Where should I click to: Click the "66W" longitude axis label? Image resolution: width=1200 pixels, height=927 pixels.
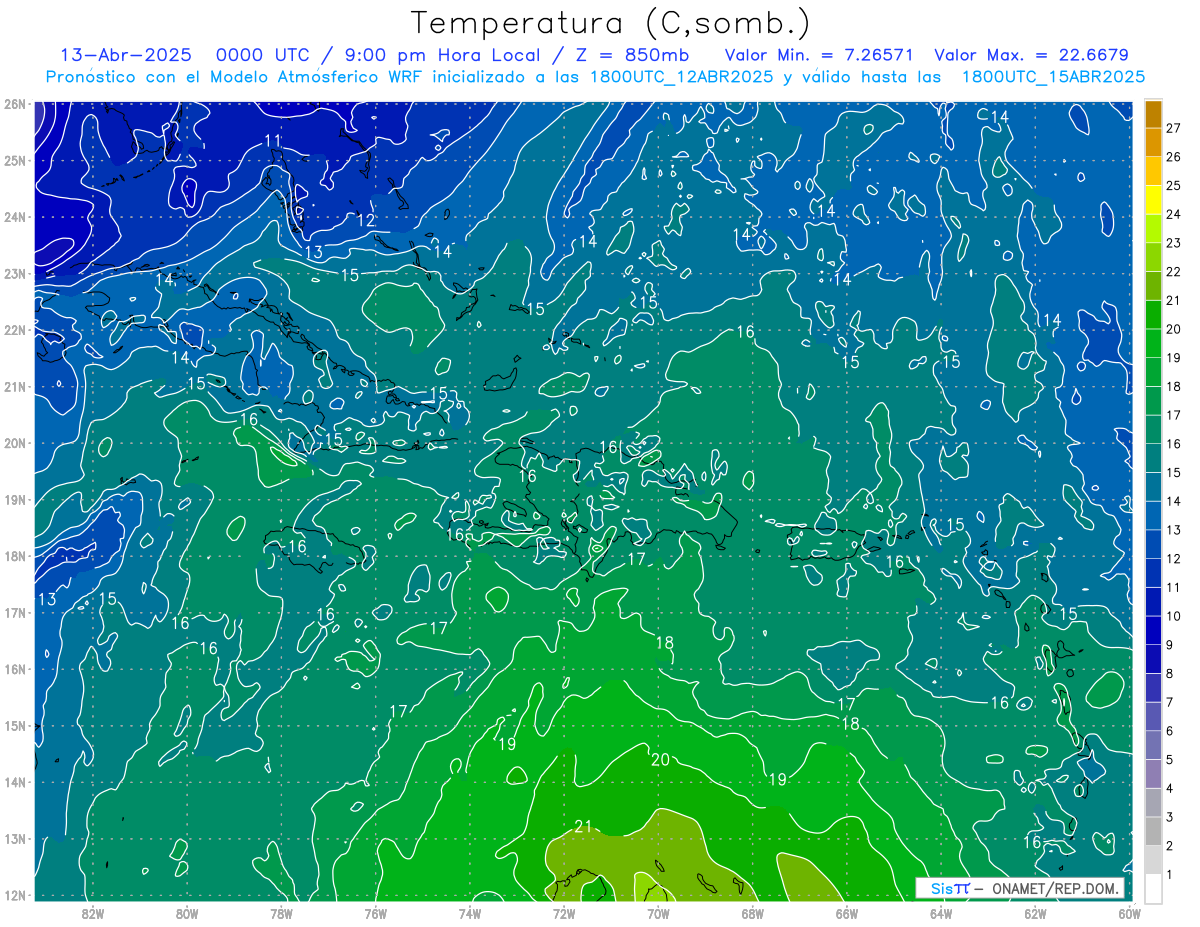tap(847, 912)
